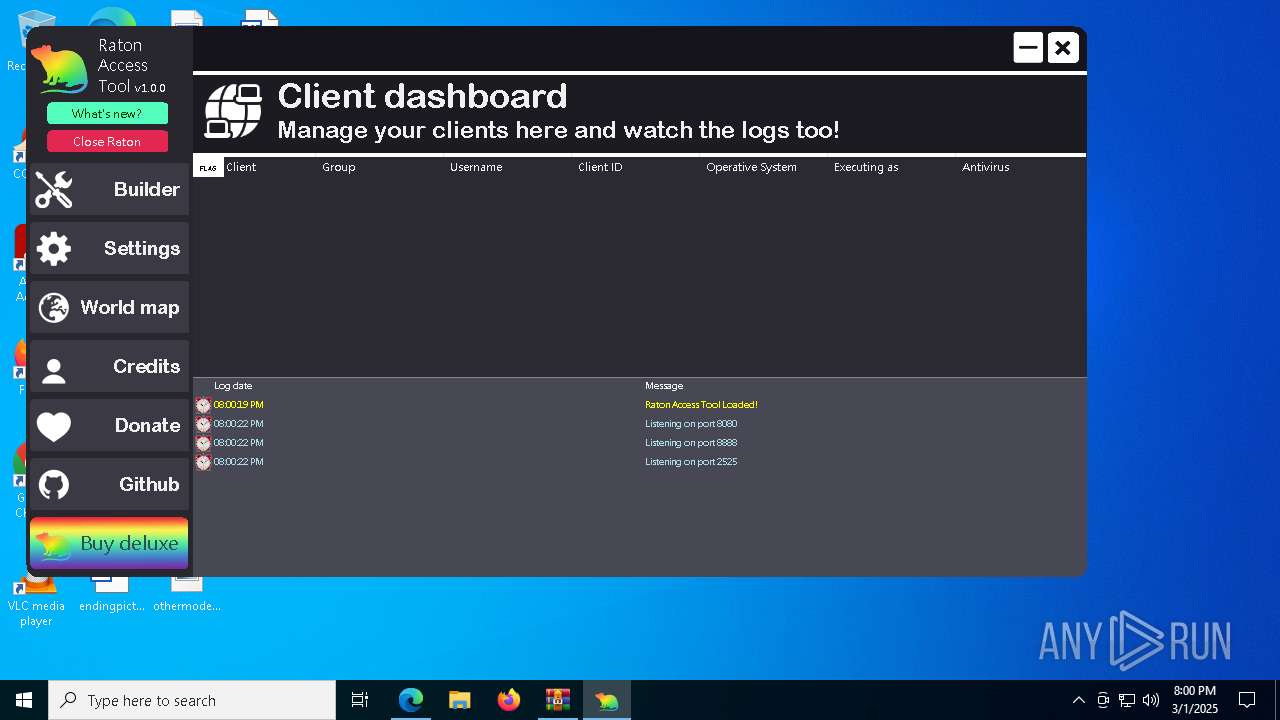The width and height of the screenshot is (1280, 720).
Task: Open the Donate page
Action: click(109, 425)
